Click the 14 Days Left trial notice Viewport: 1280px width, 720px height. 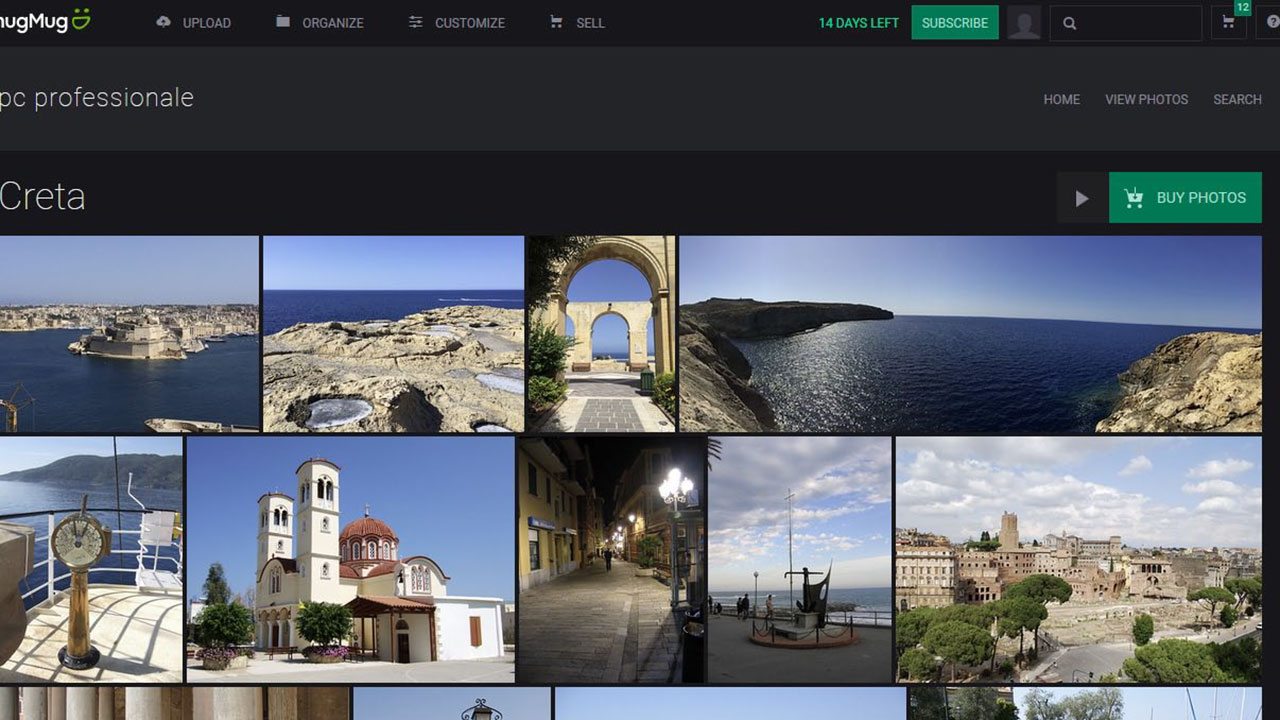click(x=858, y=23)
